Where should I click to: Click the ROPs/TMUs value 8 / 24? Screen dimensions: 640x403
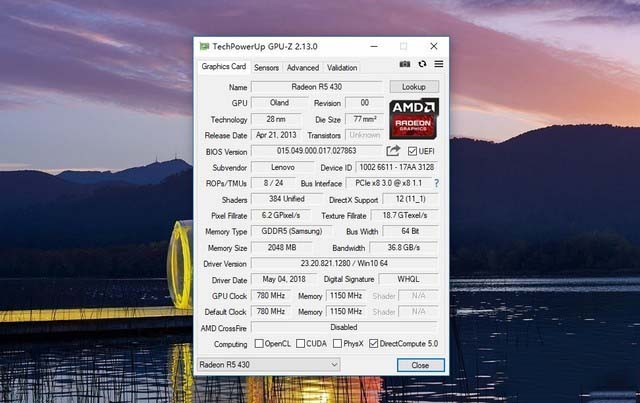273,183
